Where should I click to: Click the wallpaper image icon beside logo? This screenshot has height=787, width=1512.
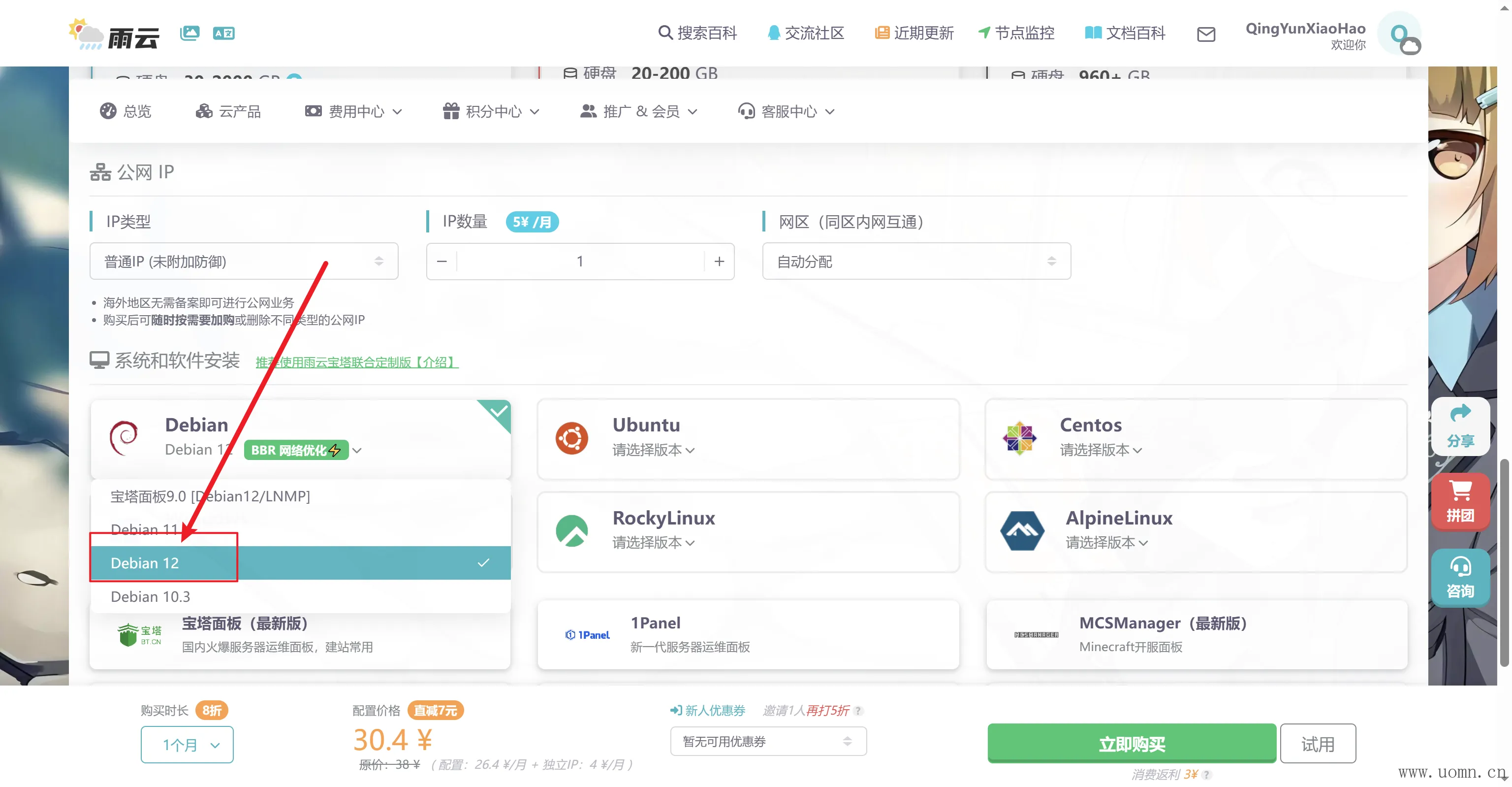point(189,33)
